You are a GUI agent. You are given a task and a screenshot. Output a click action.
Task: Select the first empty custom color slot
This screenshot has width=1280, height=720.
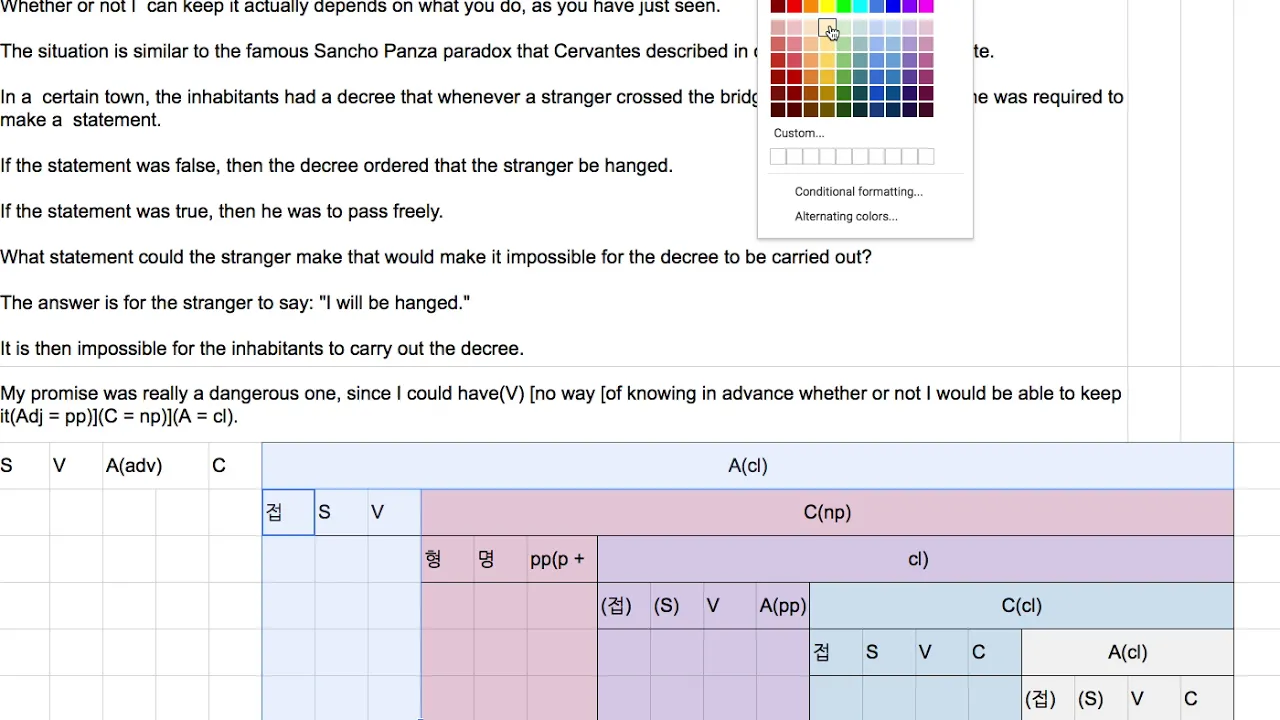click(778, 156)
